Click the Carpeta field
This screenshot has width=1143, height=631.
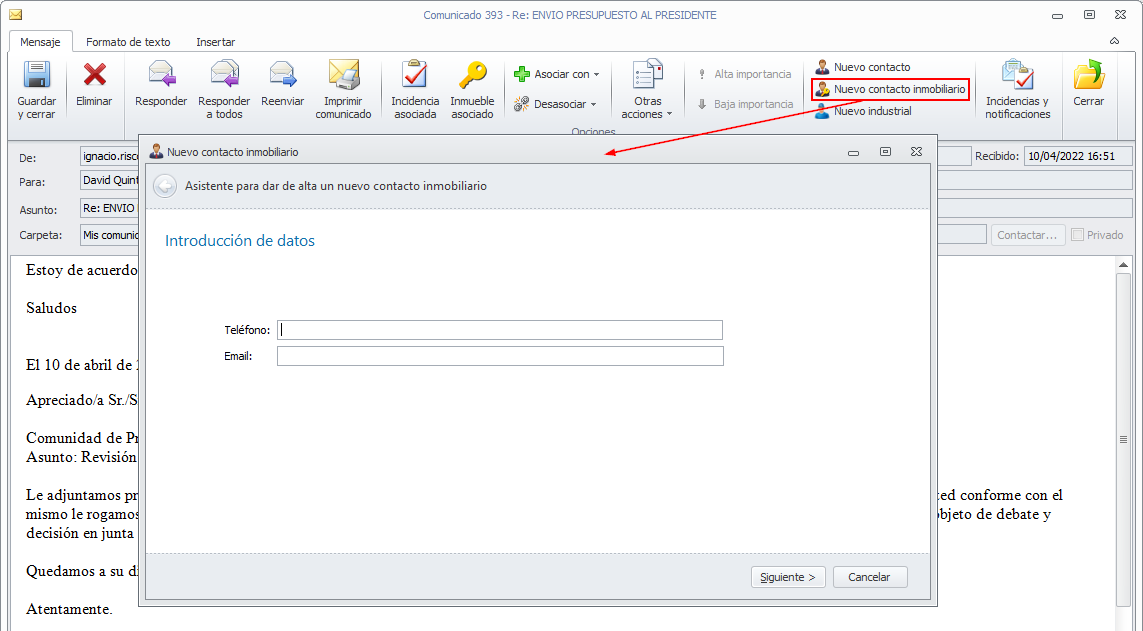(109, 235)
